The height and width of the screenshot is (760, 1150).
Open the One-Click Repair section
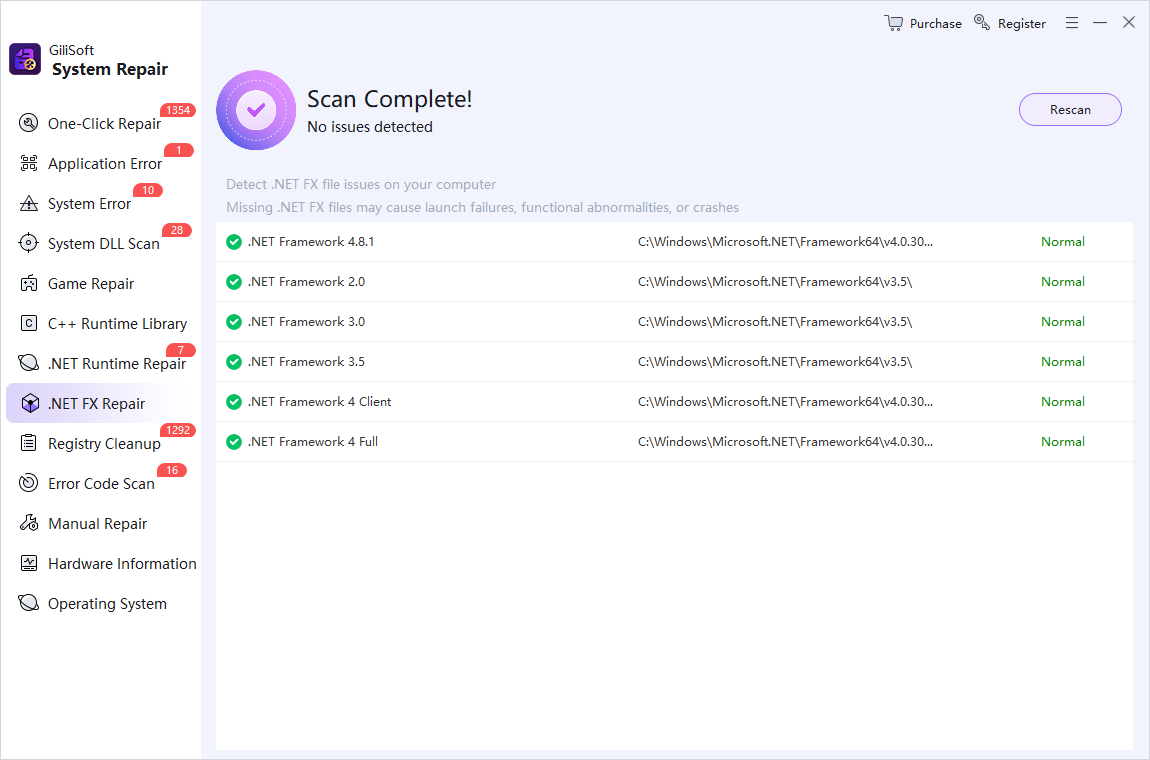101,123
